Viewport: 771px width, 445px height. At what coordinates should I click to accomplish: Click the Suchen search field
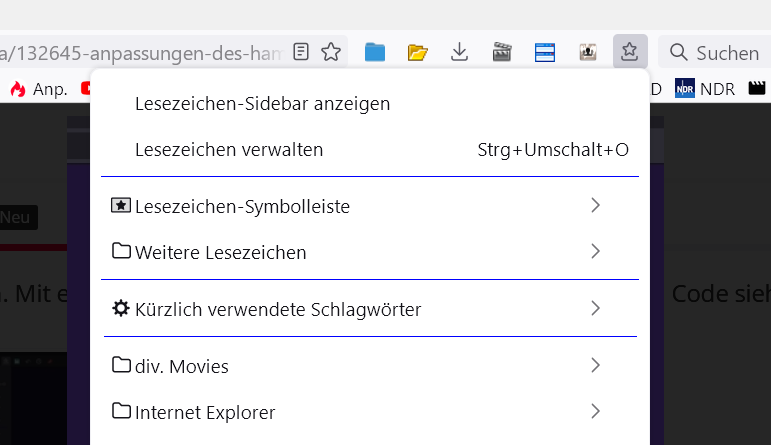(714, 52)
